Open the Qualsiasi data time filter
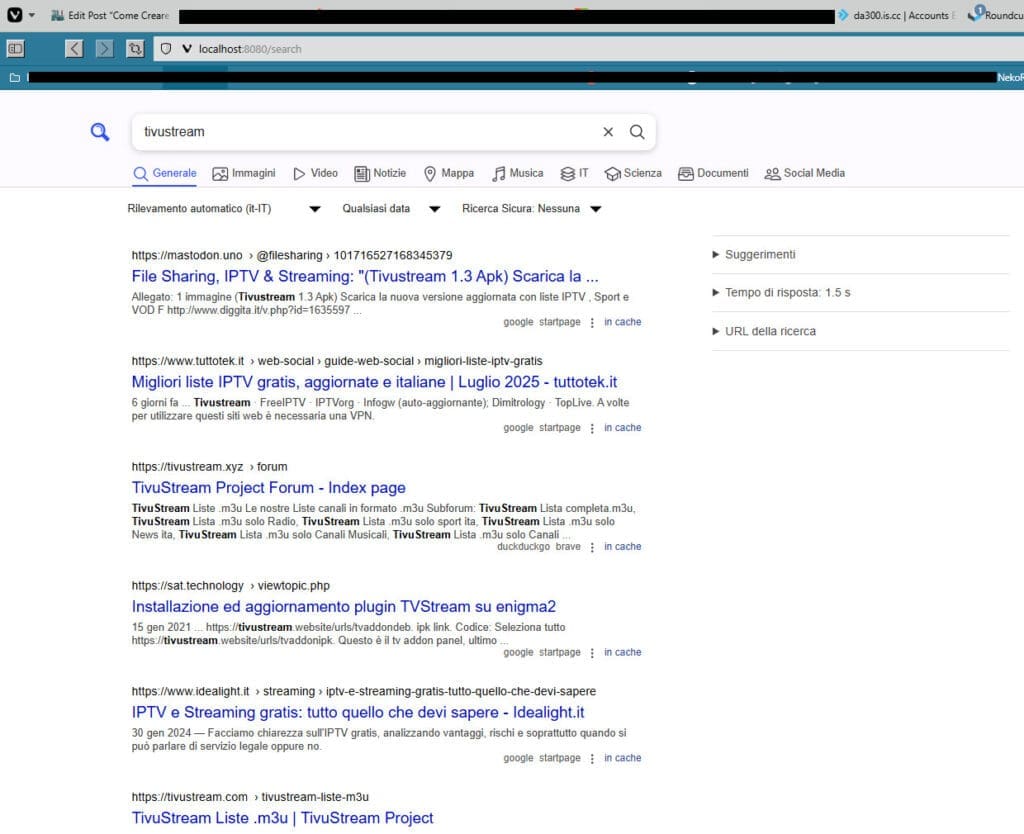Screen dimensions: 1024x834 click(x=392, y=209)
